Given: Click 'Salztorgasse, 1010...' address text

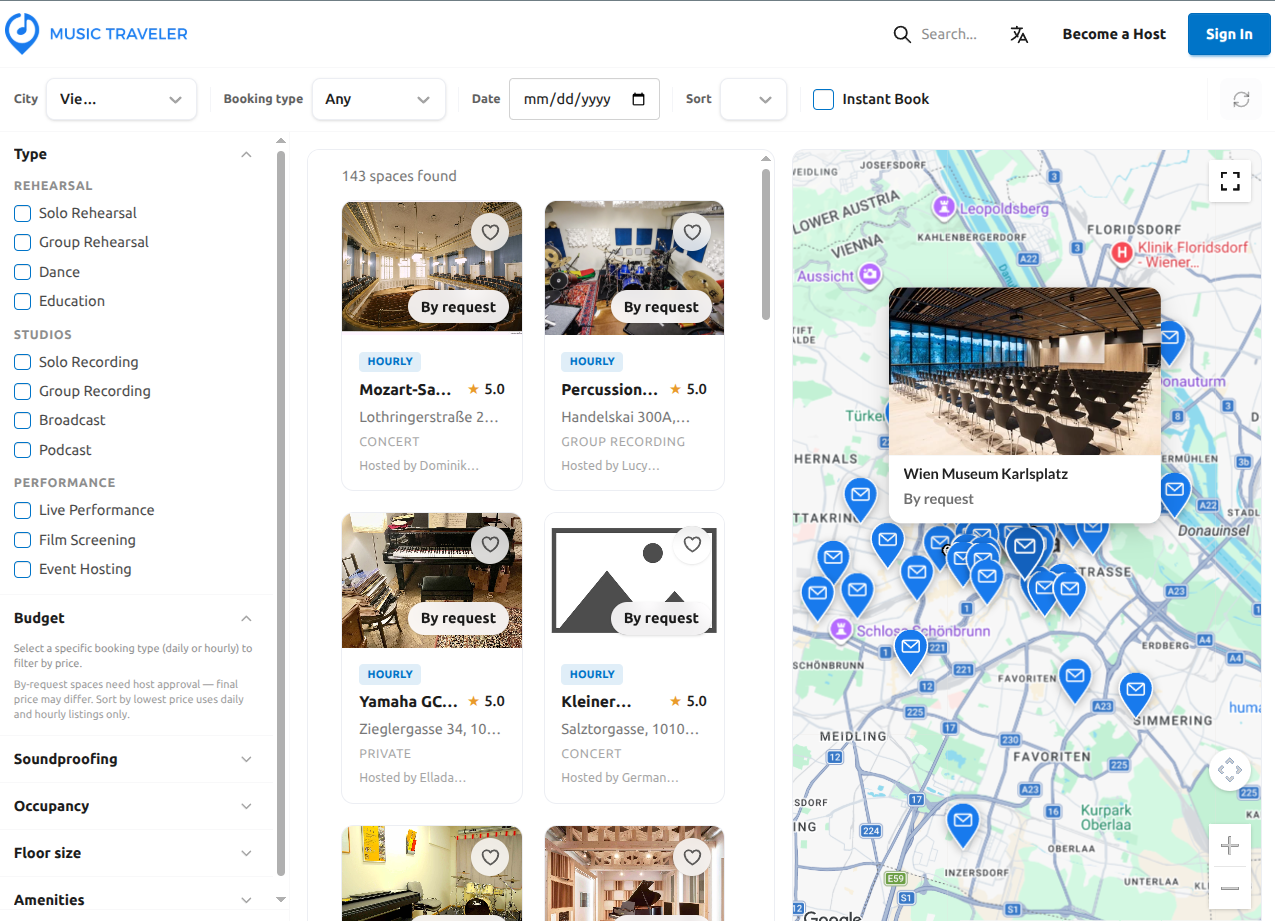Looking at the screenshot, I should 630,729.
